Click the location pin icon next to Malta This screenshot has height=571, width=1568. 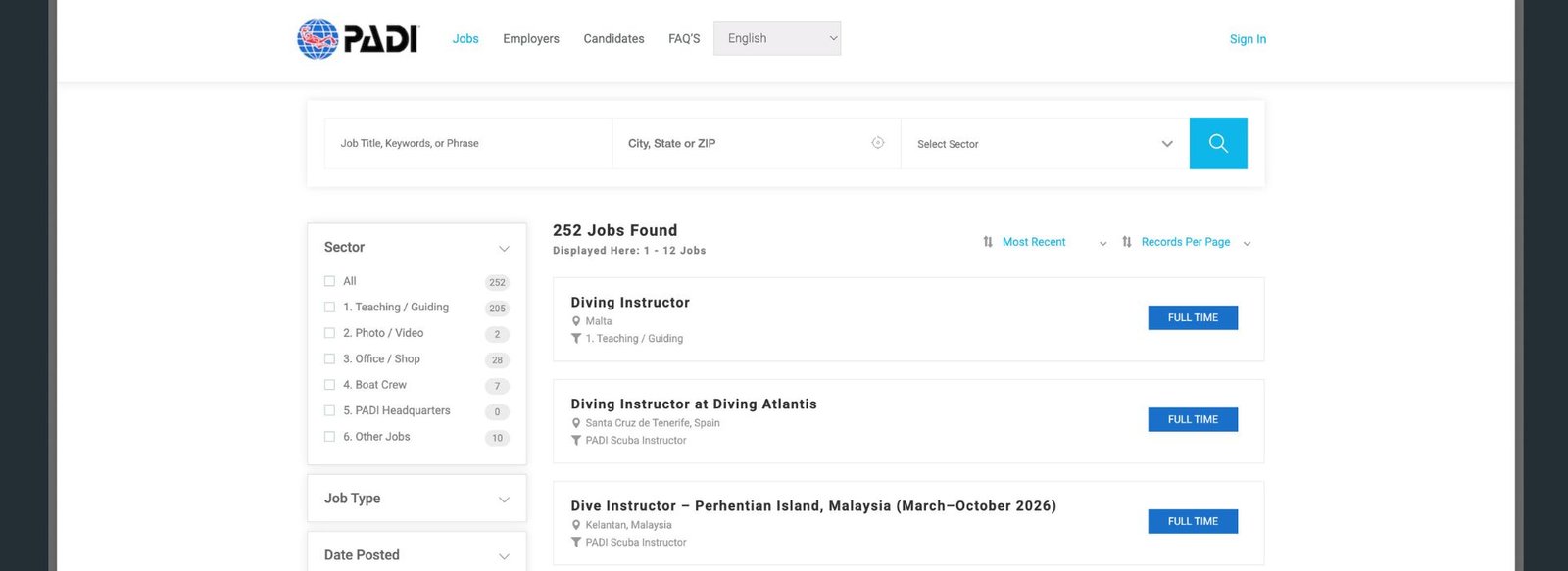tap(576, 321)
